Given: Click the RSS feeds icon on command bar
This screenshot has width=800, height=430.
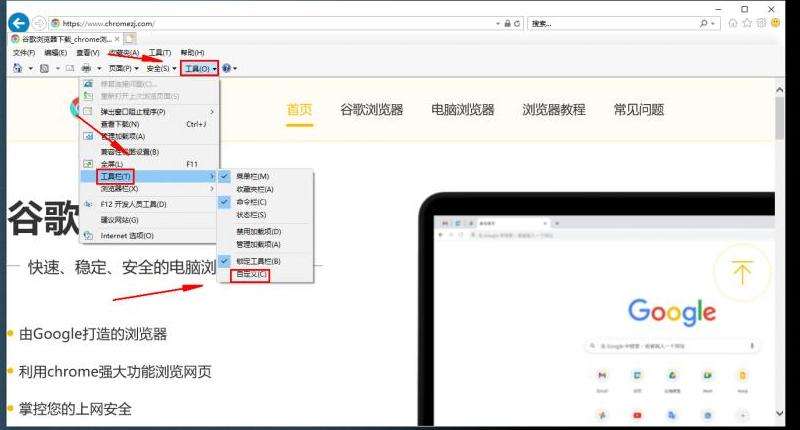Looking at the screenshot, I should (x=44, y=68).
